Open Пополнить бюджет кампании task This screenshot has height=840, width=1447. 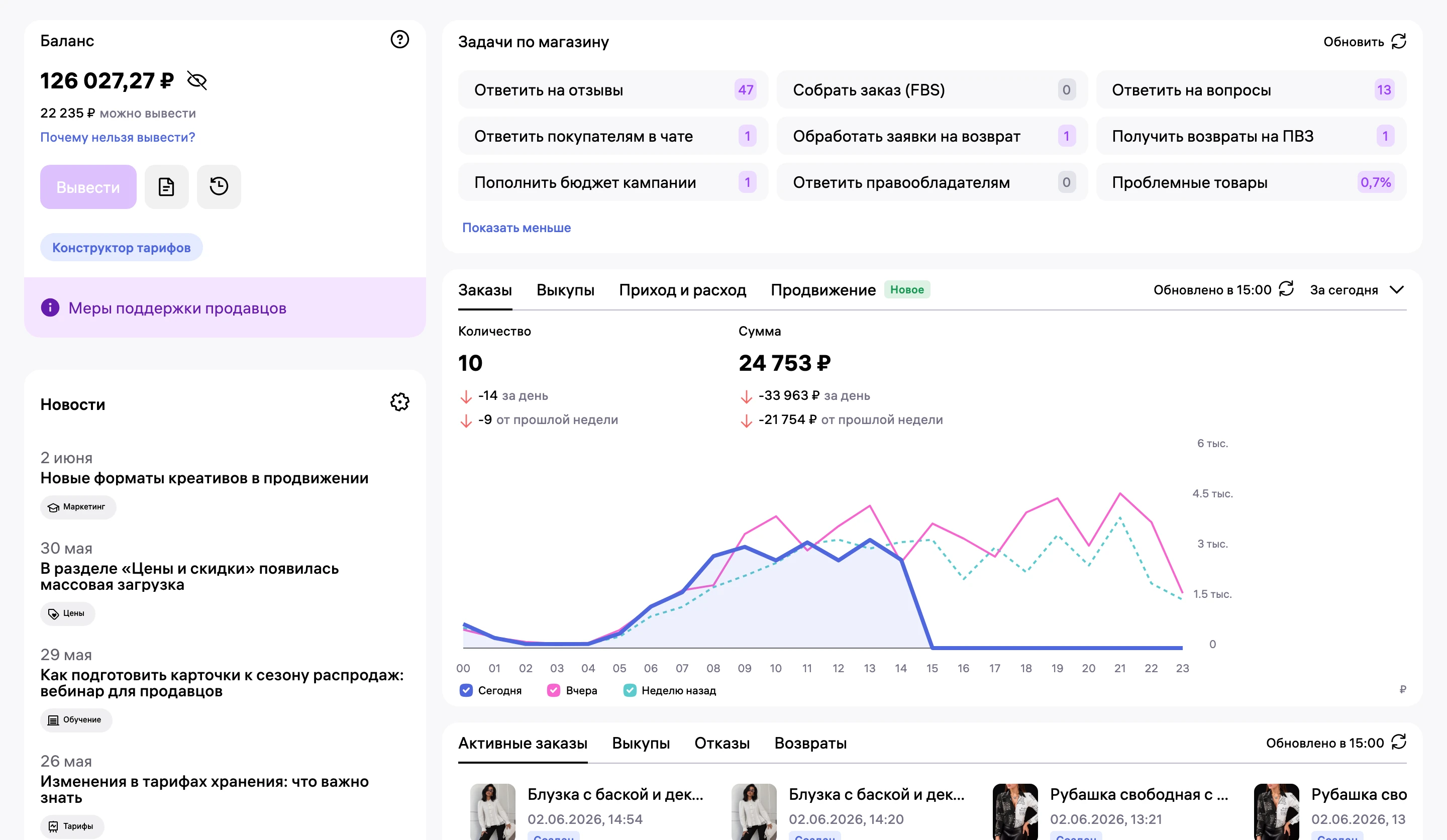click(612, 182)
